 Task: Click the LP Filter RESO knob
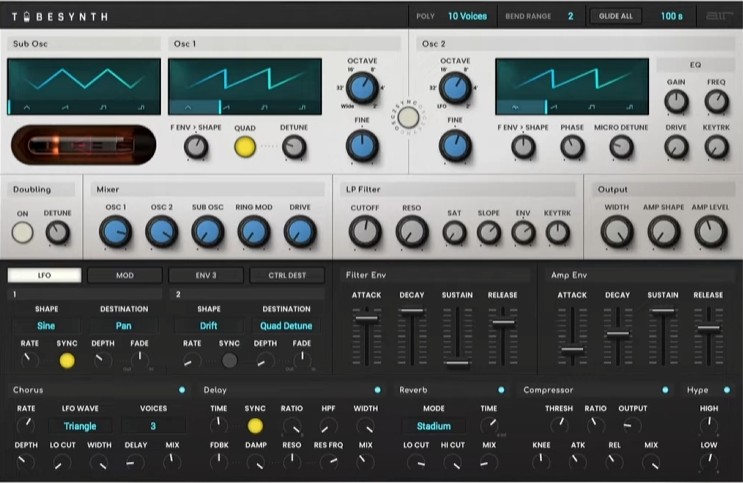point(412,232)
